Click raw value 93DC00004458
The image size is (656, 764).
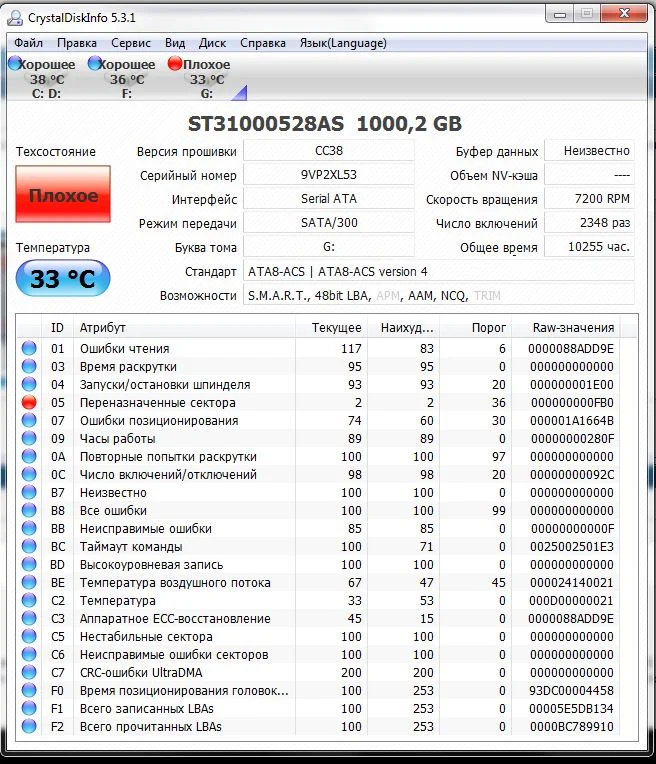[x=571, y=690]
